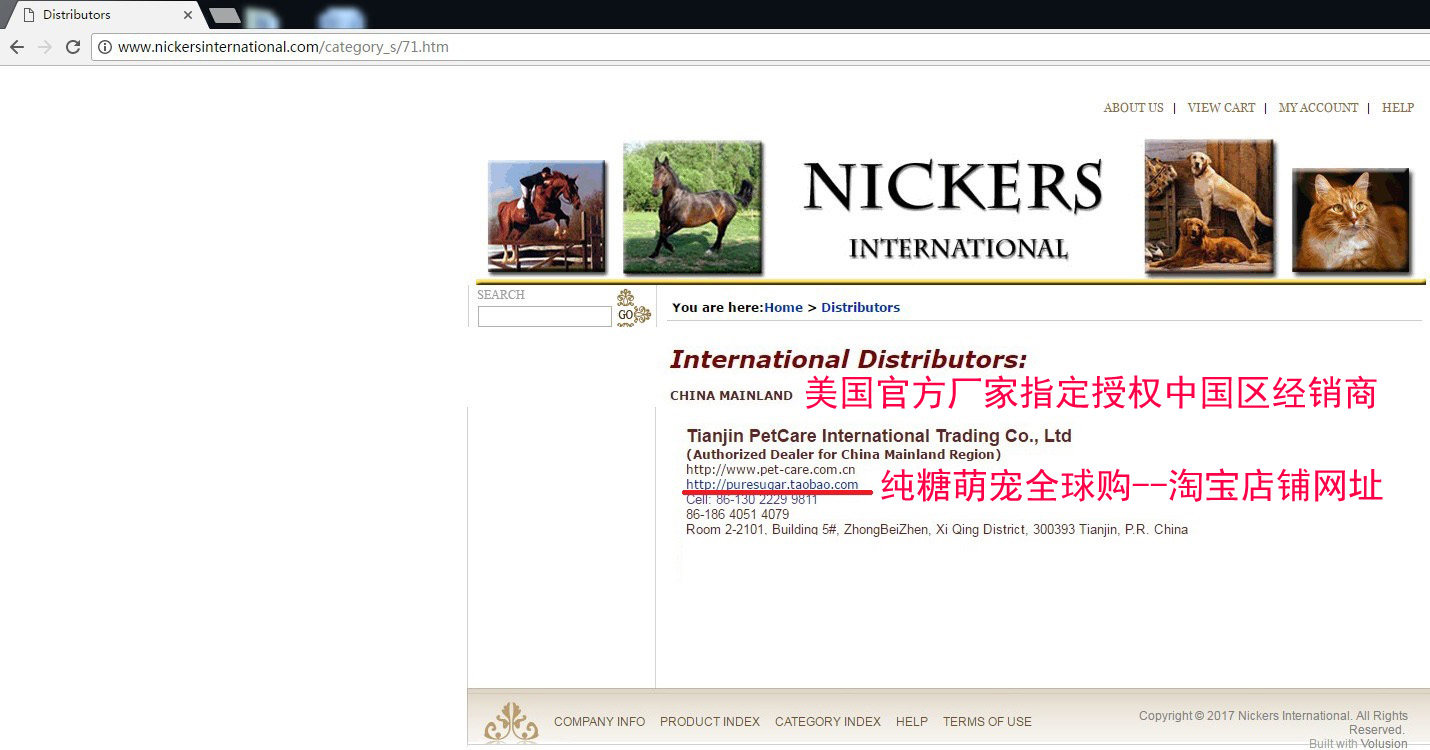1430x750 pixels.
Task: Focus the SEARCH input box
Action: click(544, 317)
